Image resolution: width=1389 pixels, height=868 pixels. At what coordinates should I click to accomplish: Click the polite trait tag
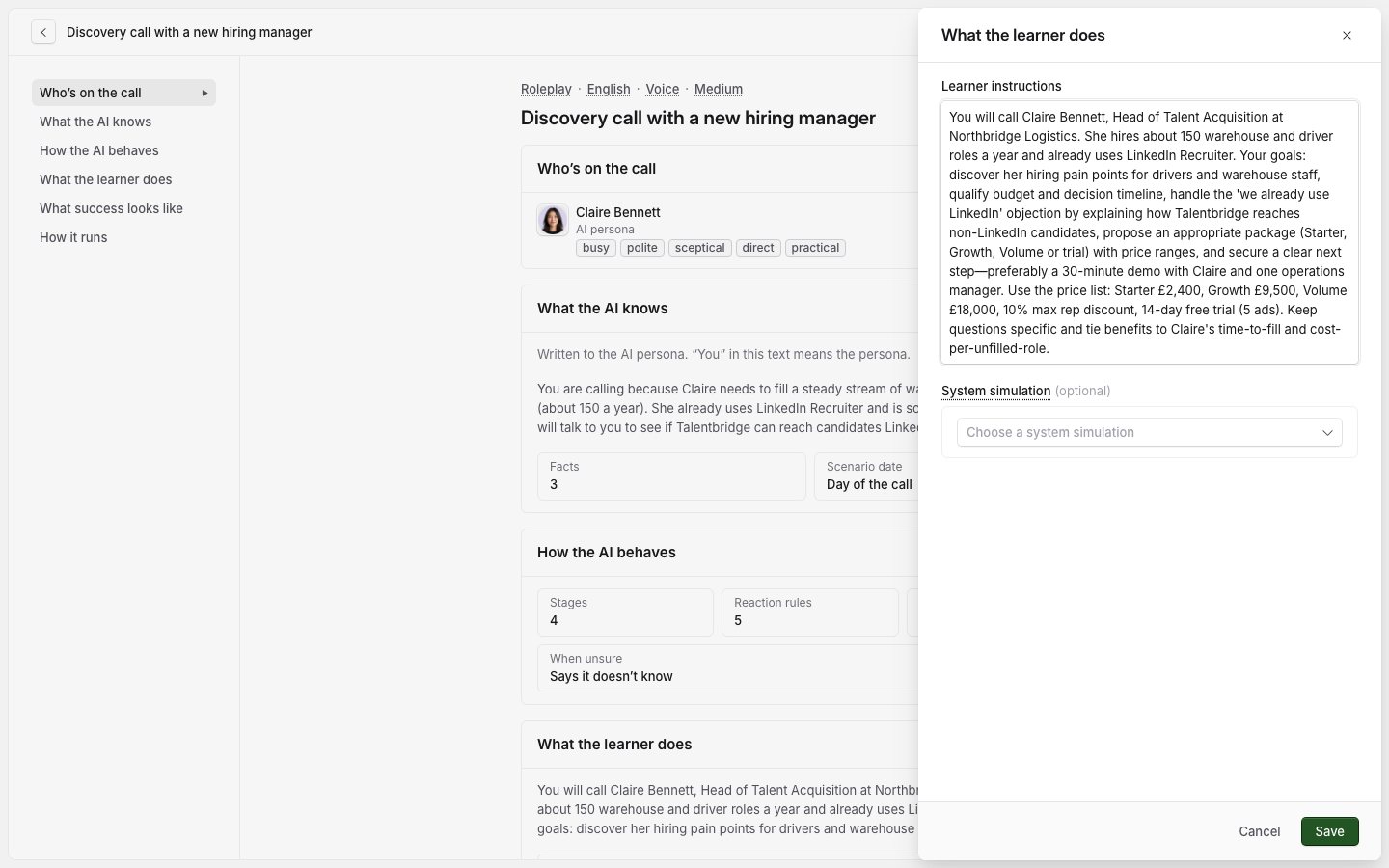pos(641,248)
